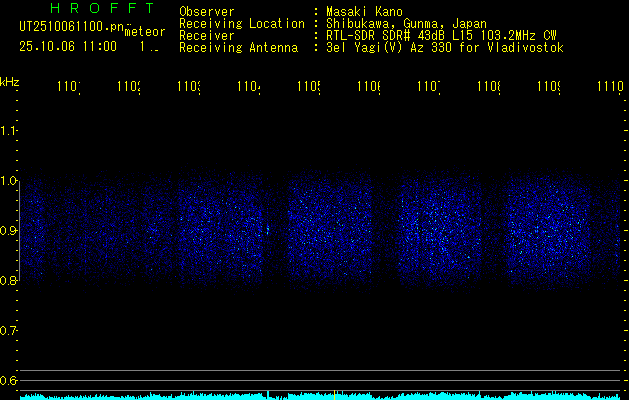Click the "Receiving Location" label
Screen dimensions: 629x400
click(242, 24)
